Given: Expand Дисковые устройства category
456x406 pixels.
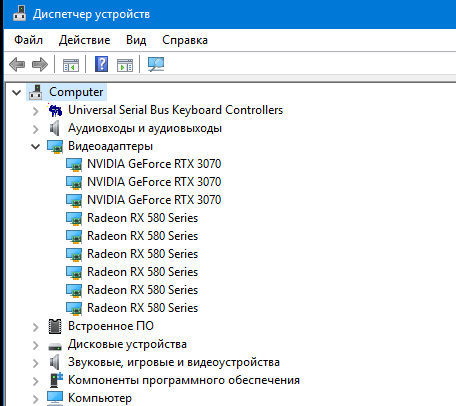Looking at the screenshot, I should pos(36,345).
